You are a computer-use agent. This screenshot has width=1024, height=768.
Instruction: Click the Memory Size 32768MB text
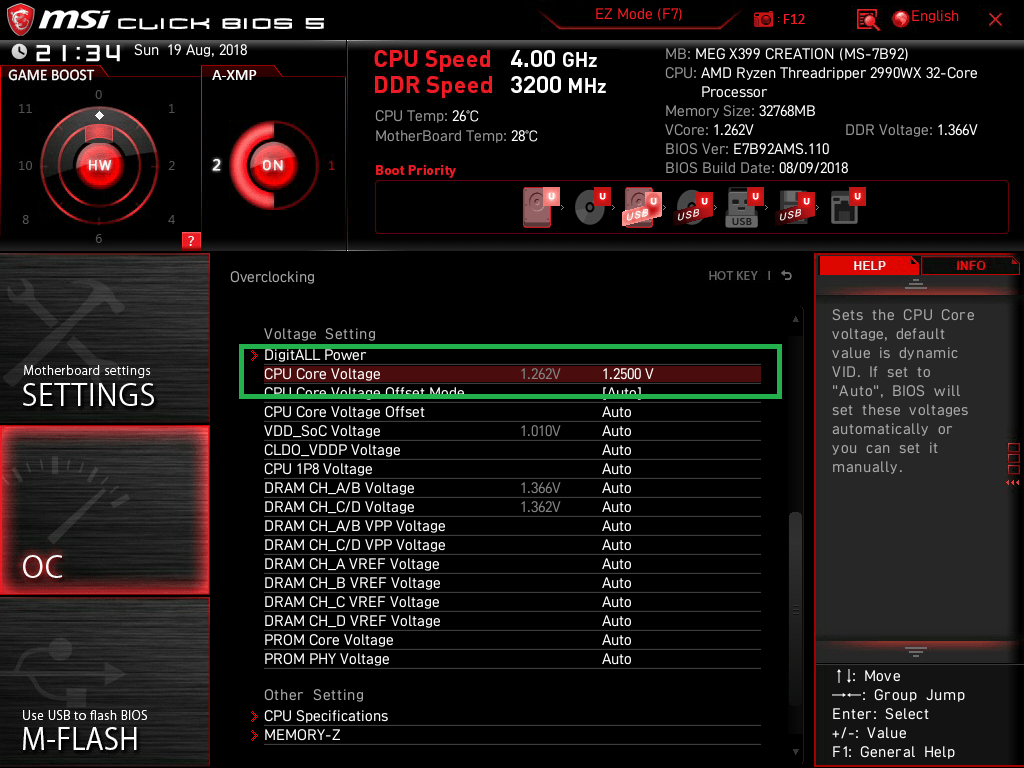pyautogui.click(x=740, y=111)
